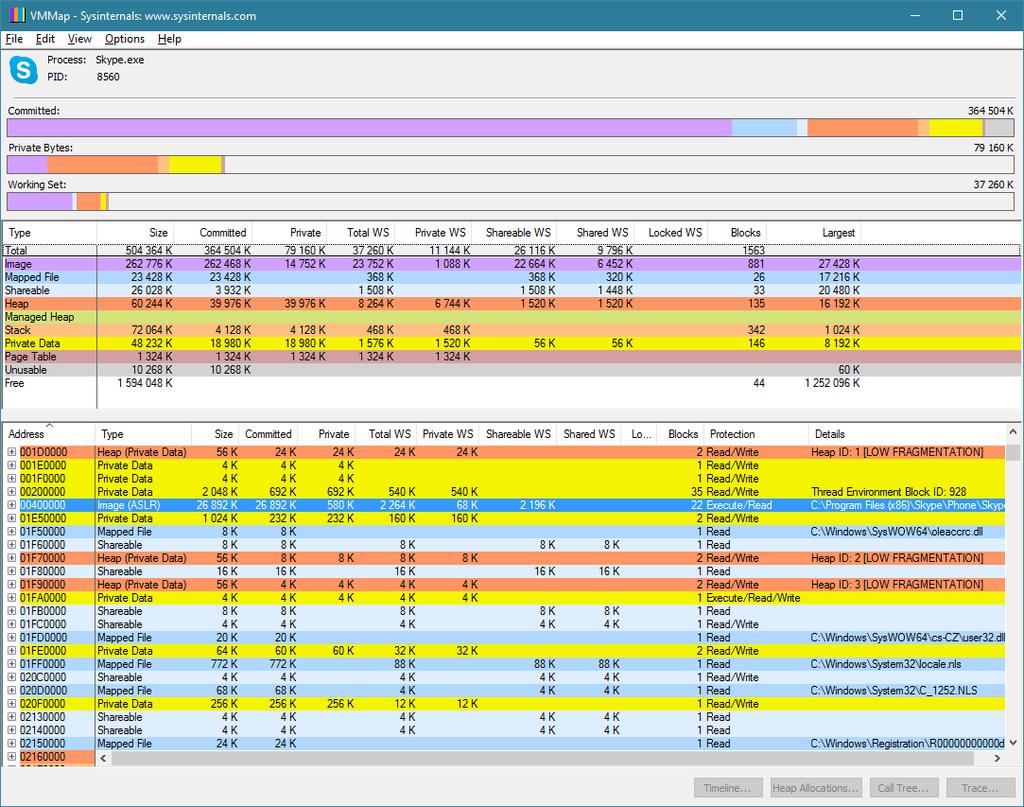Click the Working Set bar purple segment
Viewport: 1024px width, 807px height.
point(40,202)
